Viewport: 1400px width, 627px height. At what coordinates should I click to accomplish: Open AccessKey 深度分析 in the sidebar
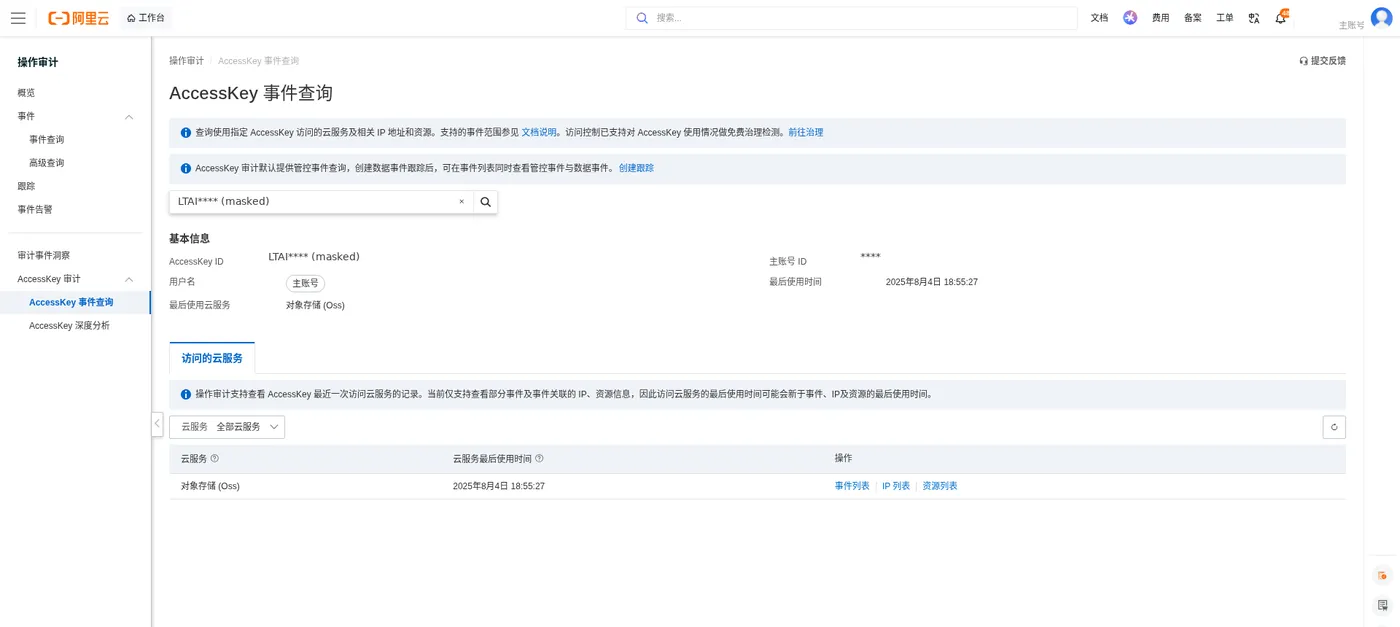[70, 326]
